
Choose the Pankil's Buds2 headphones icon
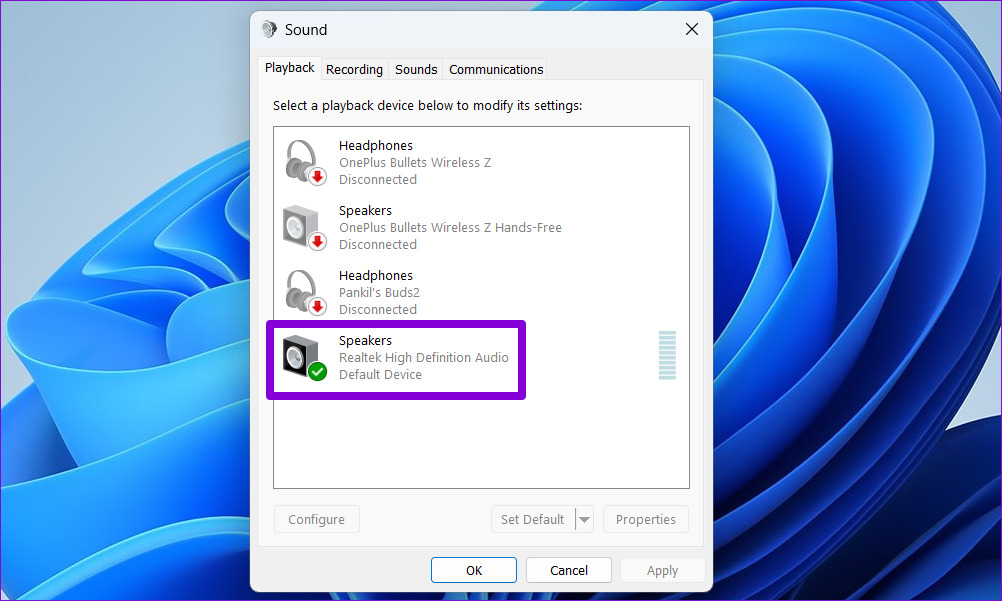304,292
